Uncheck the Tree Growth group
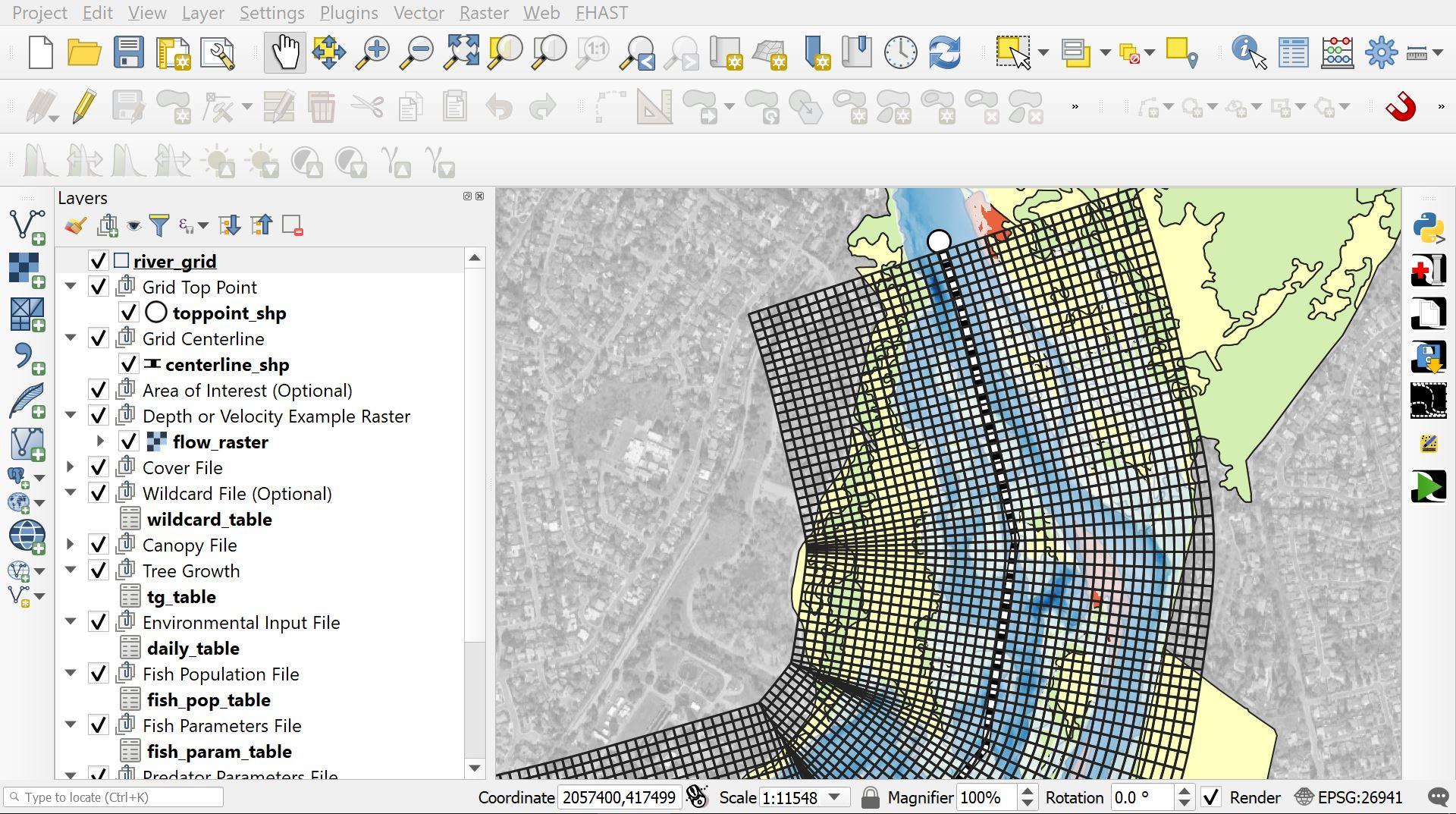Image resolution: width=1456 pixels, height=814 pixels. (x=98, y=570)
